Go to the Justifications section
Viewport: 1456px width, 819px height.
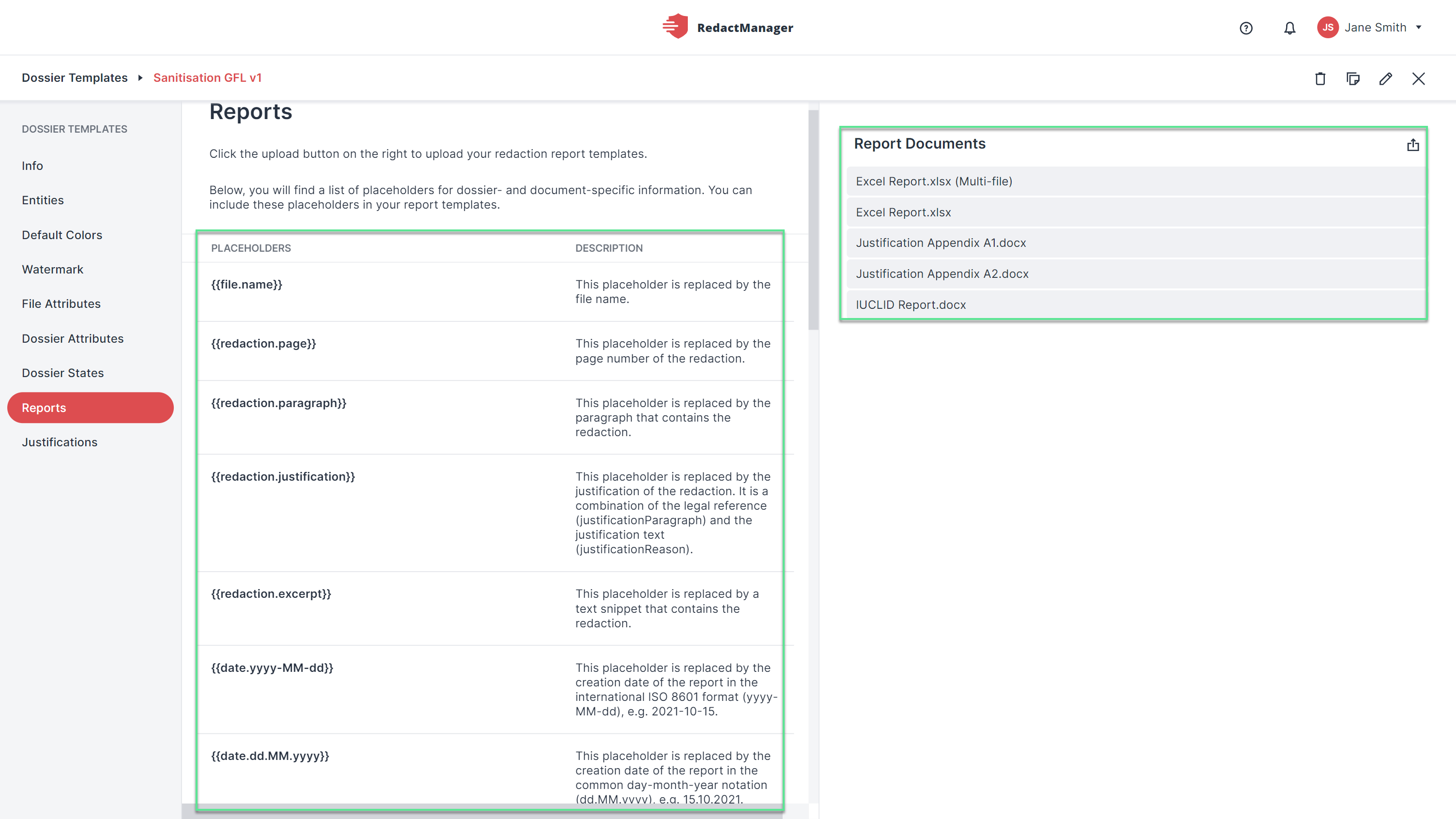click(60, 442)
